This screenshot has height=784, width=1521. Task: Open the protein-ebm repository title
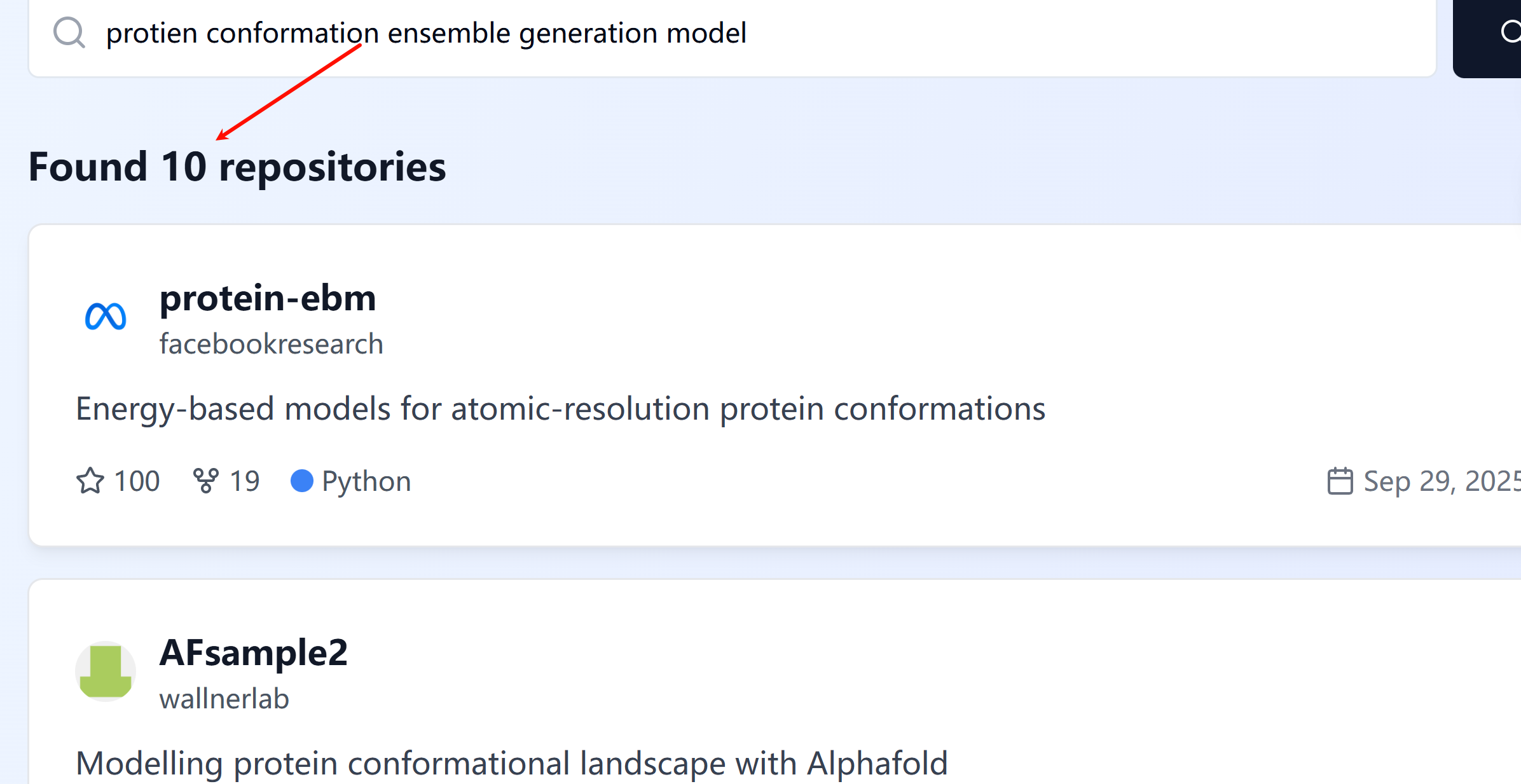tap(268, 298)
